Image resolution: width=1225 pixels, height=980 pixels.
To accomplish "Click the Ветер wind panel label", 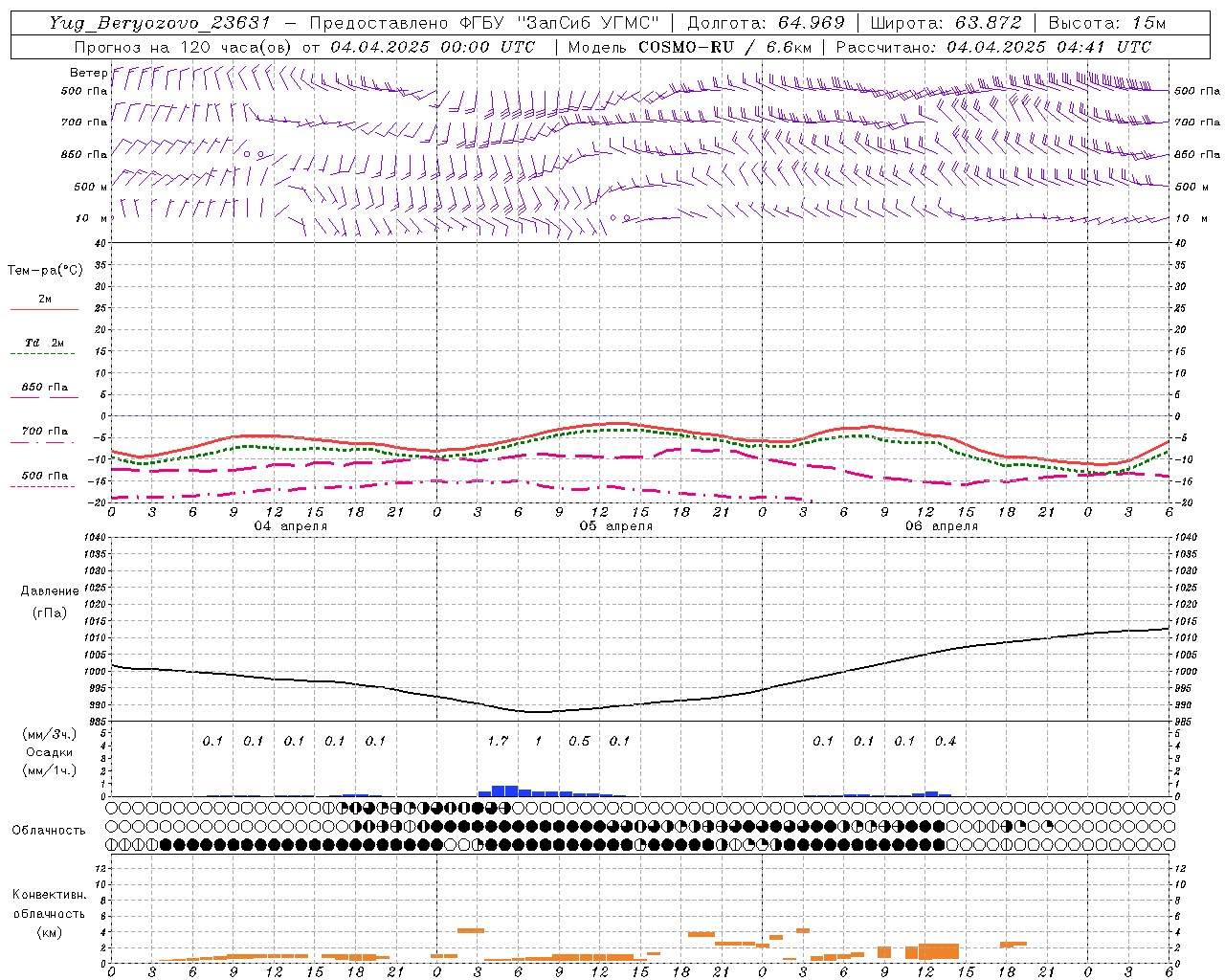I will (x=88, y=73).
